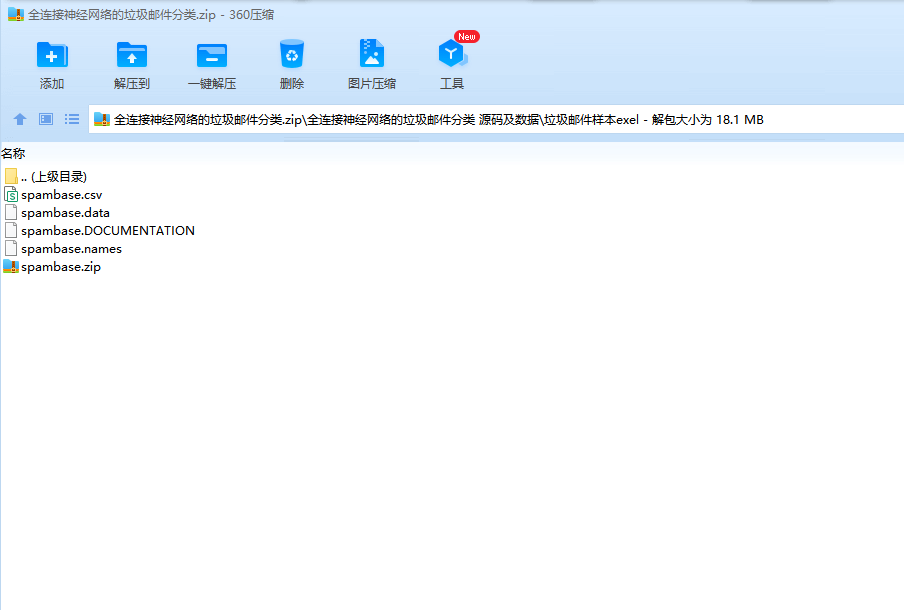Screen dimensions: 904x610
Task: Sort by the 名称 (Name) column header
Action: tap(13, 153)
